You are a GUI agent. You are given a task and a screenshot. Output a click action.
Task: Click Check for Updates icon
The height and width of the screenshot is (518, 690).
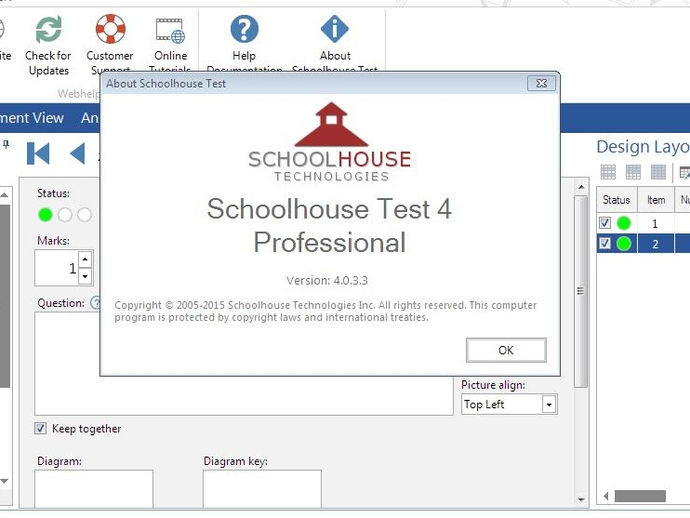click(x=48, y=29)
